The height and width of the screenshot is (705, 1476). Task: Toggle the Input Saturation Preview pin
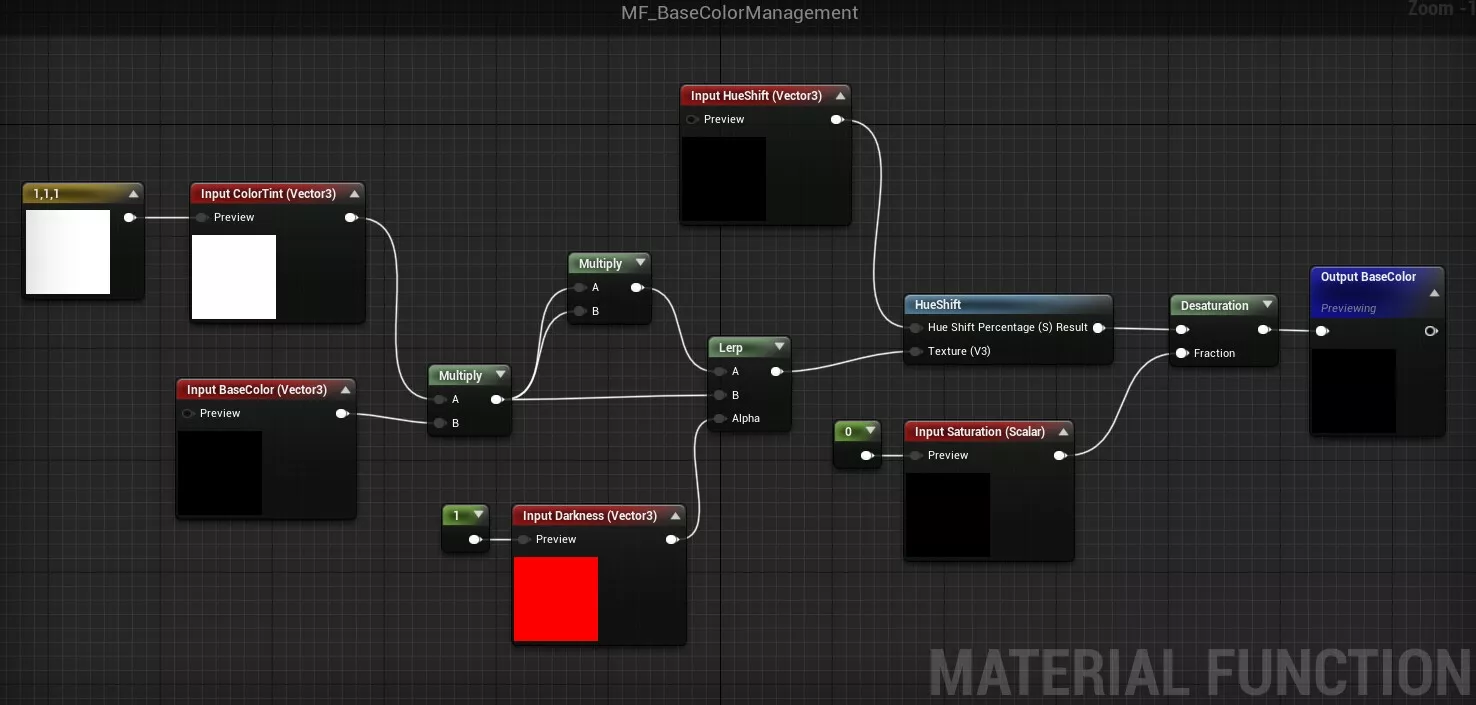(x=915, y=456)
